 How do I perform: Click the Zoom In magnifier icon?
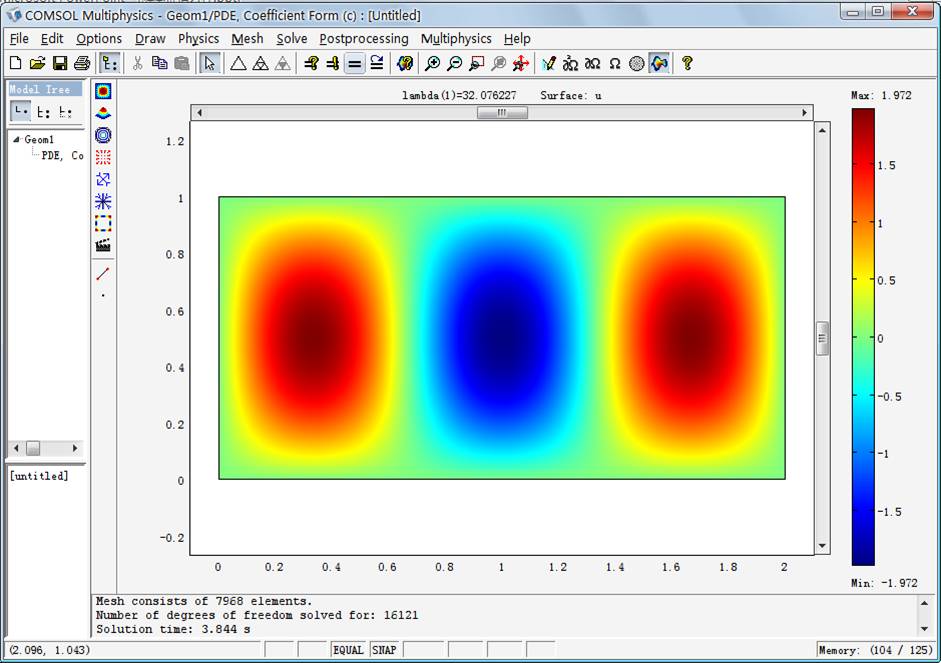click(432, 63)
